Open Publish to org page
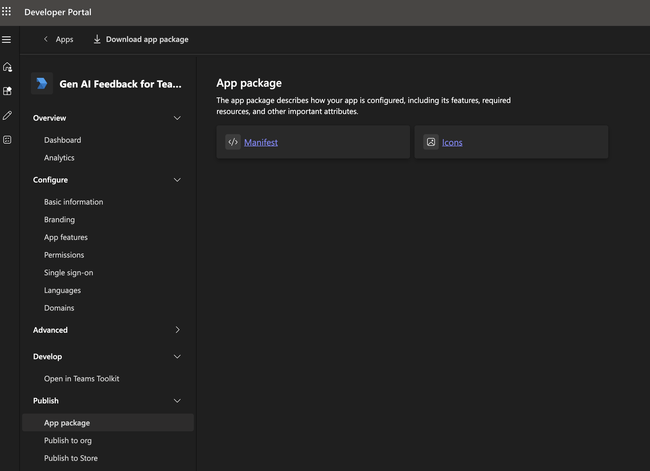Viewport: 650px width, 471px height. (68, 440)
